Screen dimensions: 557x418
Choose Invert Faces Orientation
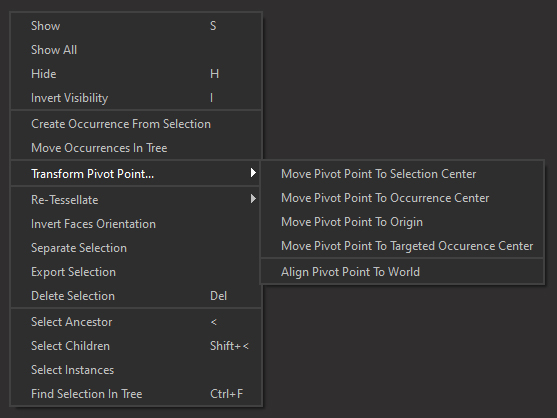[x=136, y=224]
